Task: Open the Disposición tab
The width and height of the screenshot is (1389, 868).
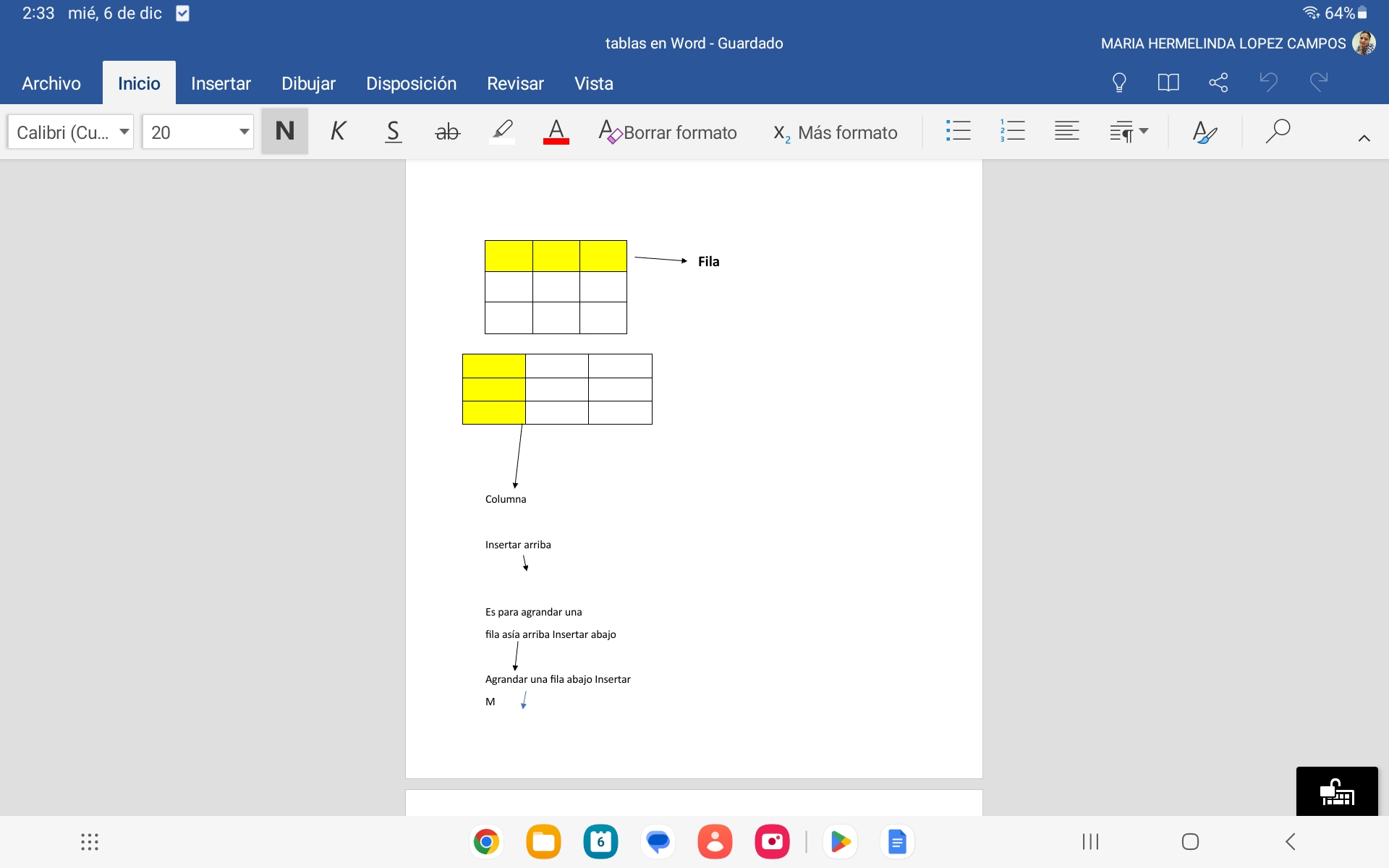Action: [x=411, y=83]
